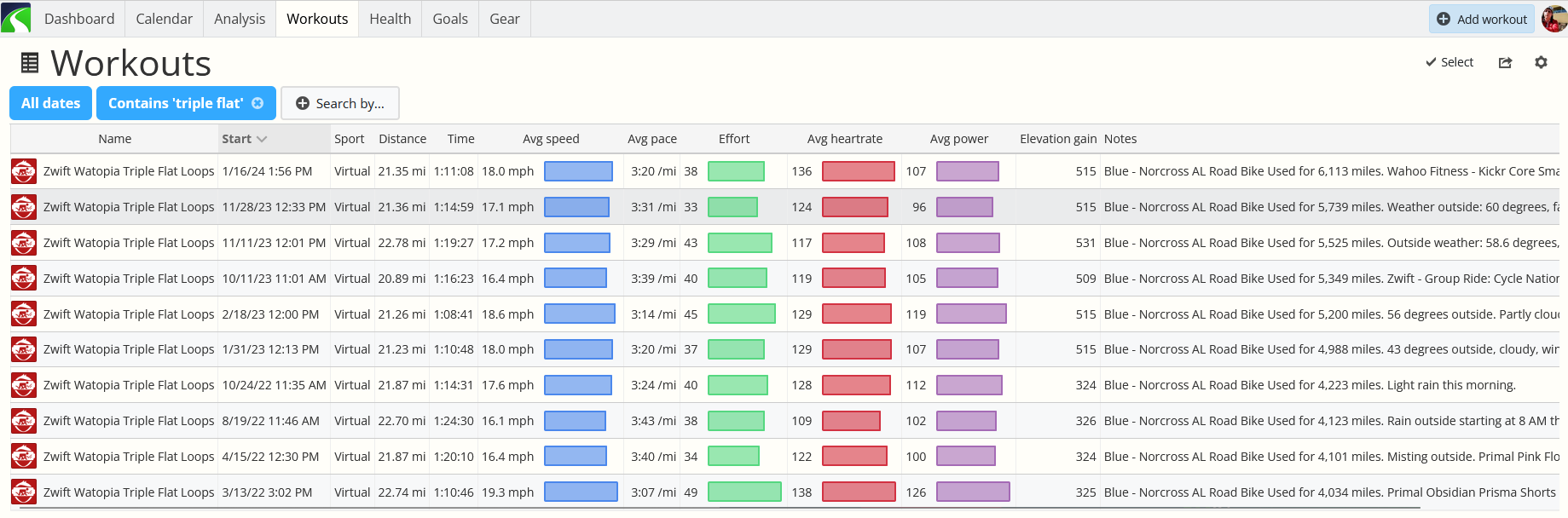
Task: Open the Search by filter menu
Action: (340, 103)
